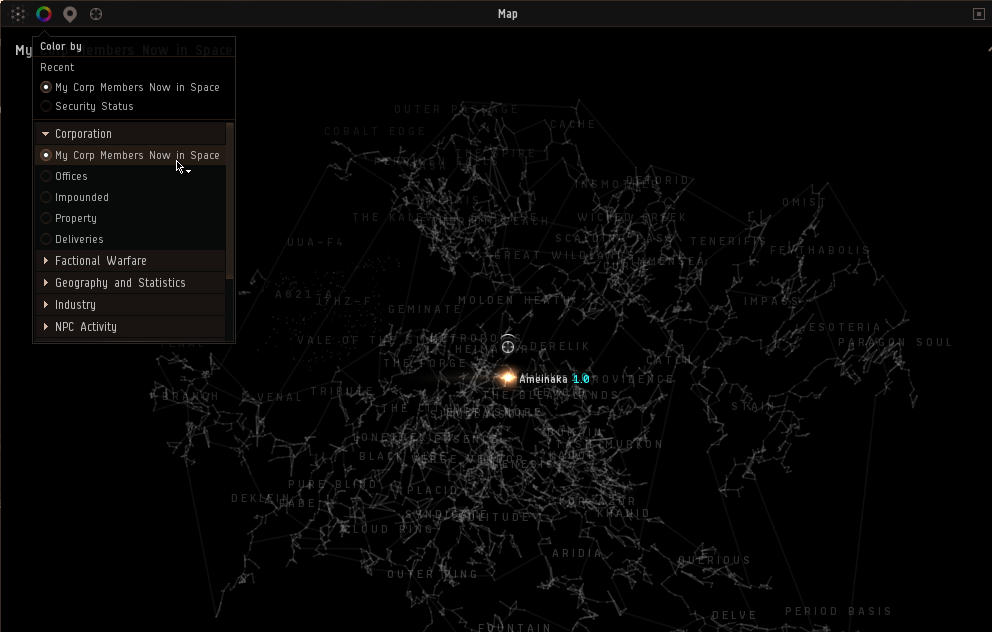The width and height of the screenshot is (992, 632).
Task: Click the DELVE region label
Action: coord(734,615)
